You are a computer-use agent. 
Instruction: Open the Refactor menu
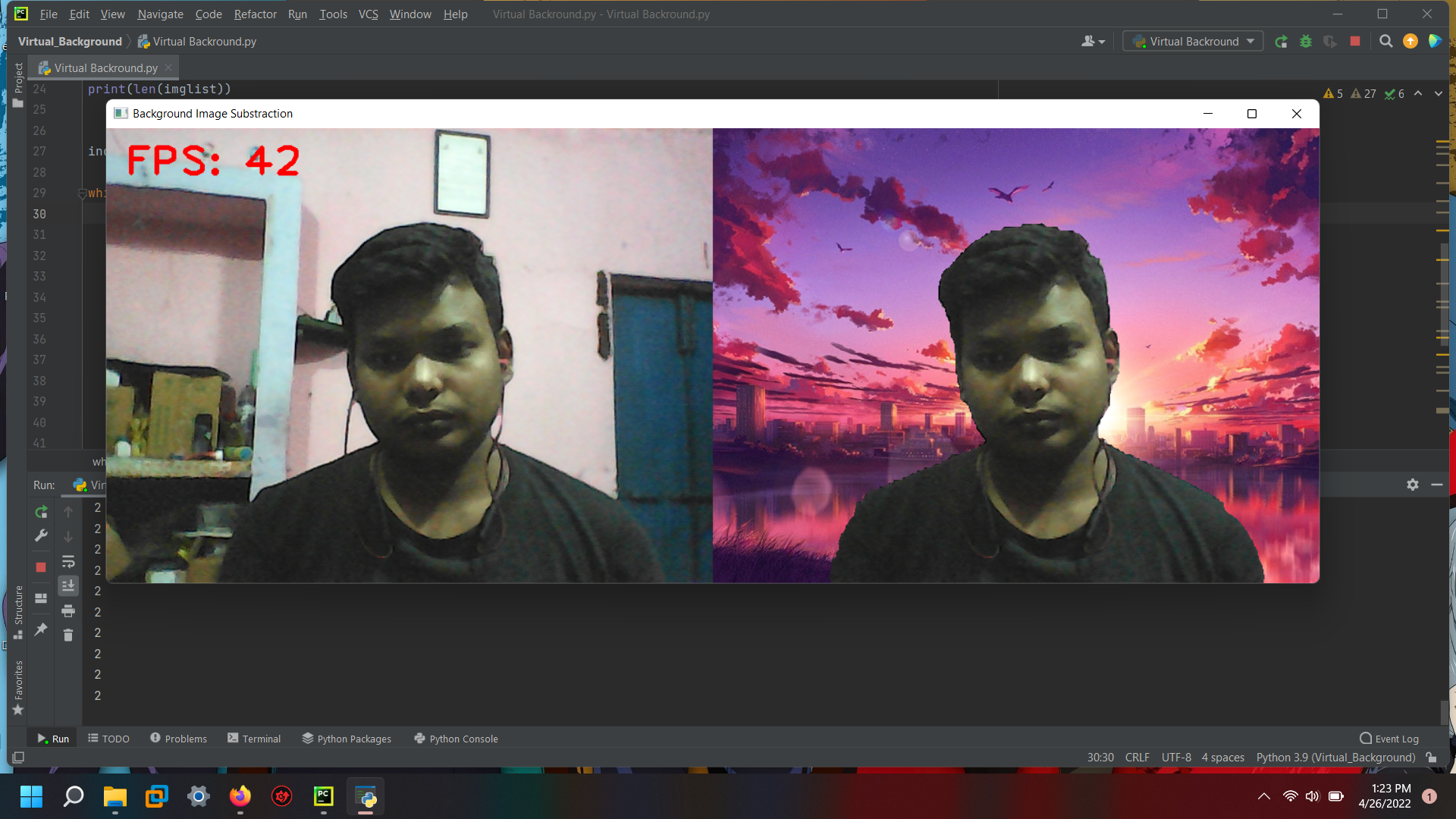(255, 14)
